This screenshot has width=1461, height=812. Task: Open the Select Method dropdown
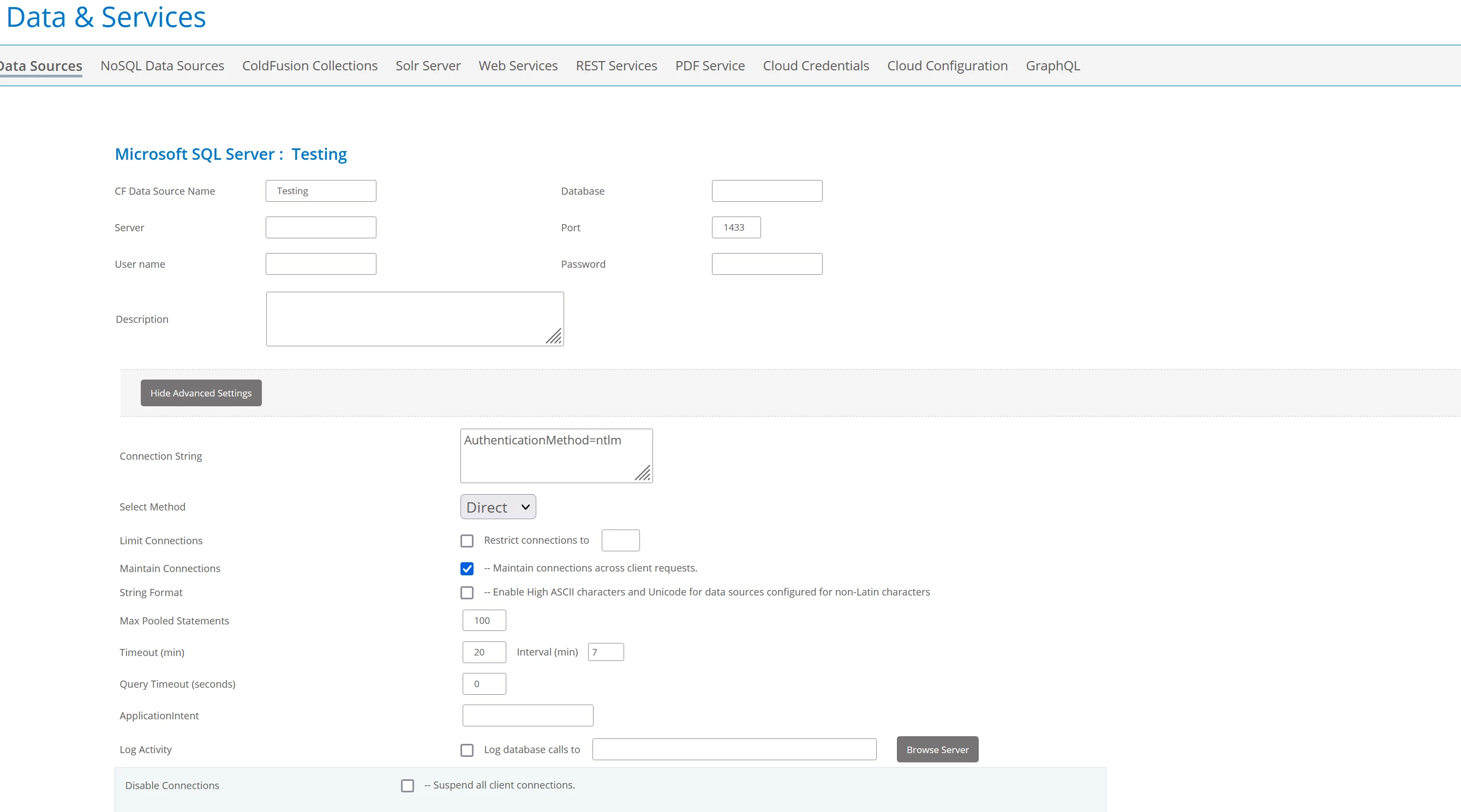498,507
